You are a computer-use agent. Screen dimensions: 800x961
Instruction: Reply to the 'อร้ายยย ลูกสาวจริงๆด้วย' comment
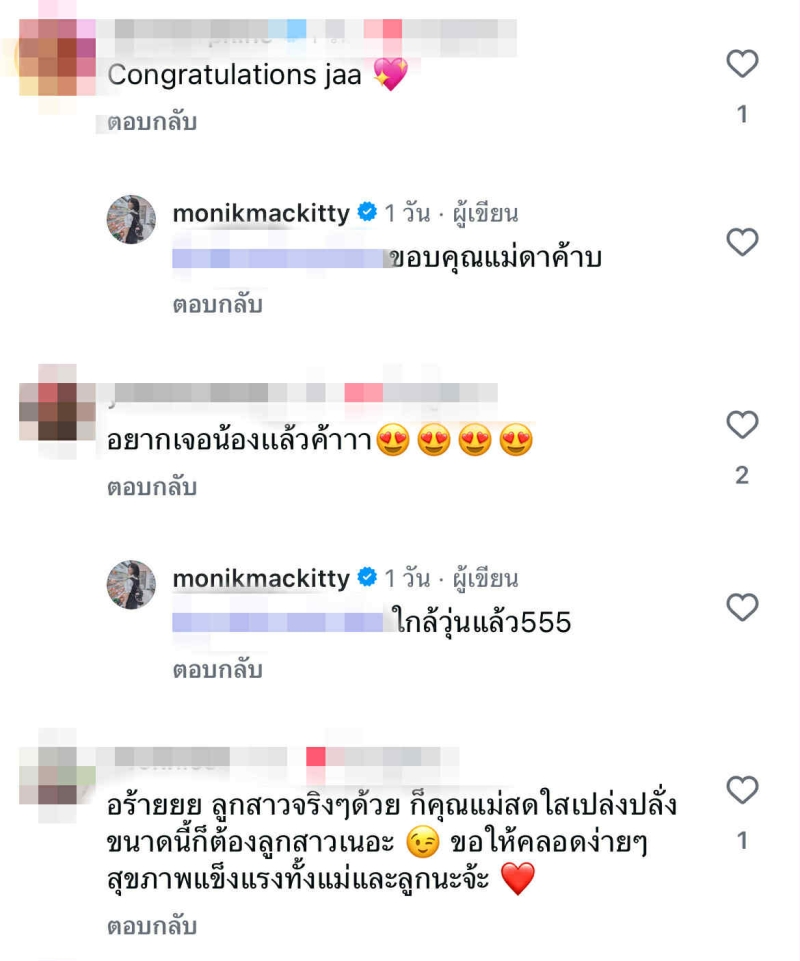[x=152, y=926]
